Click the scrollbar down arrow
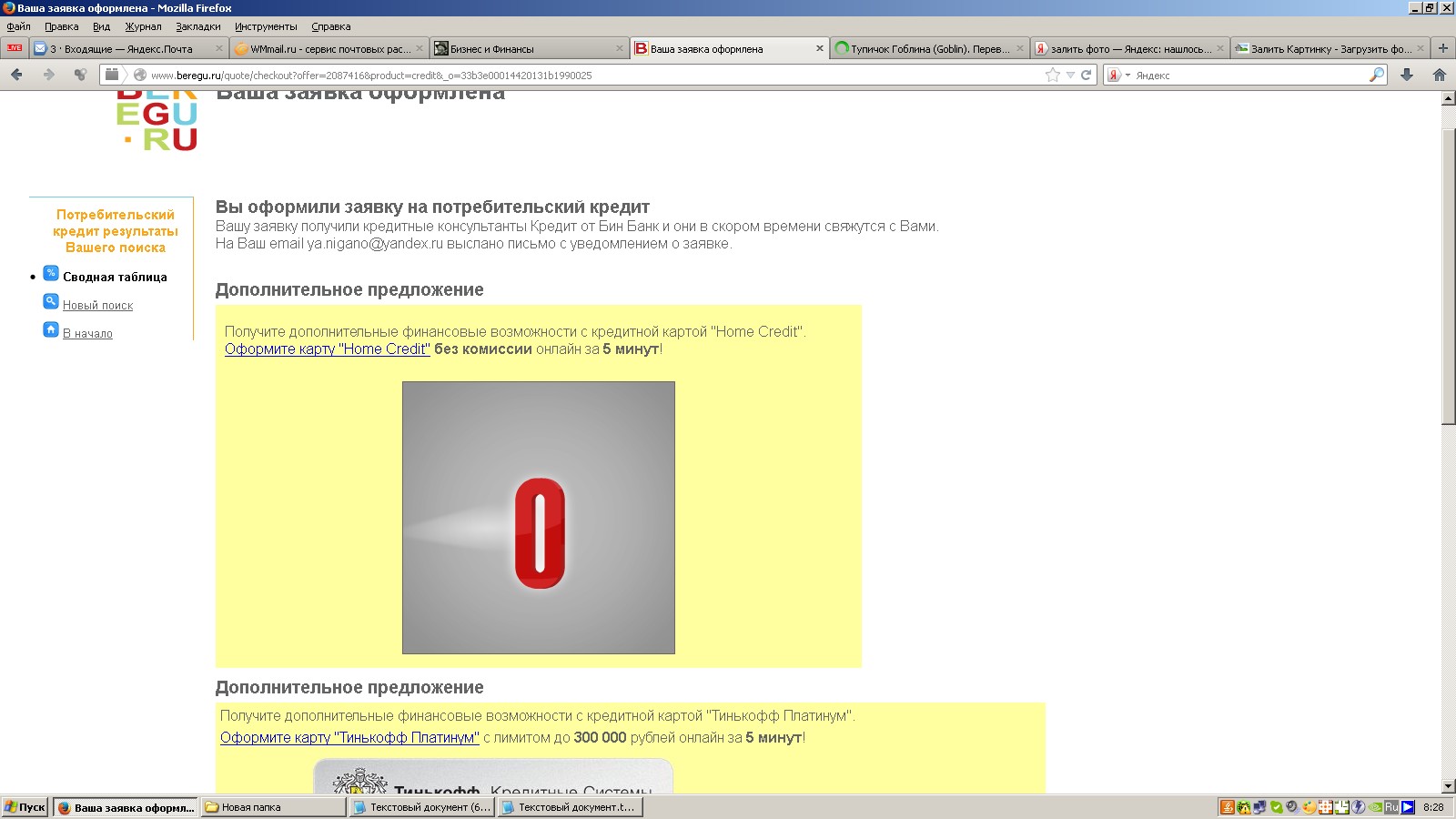Image resolution: width=1456 pixels, height=819 pixels. (1448, 786)
